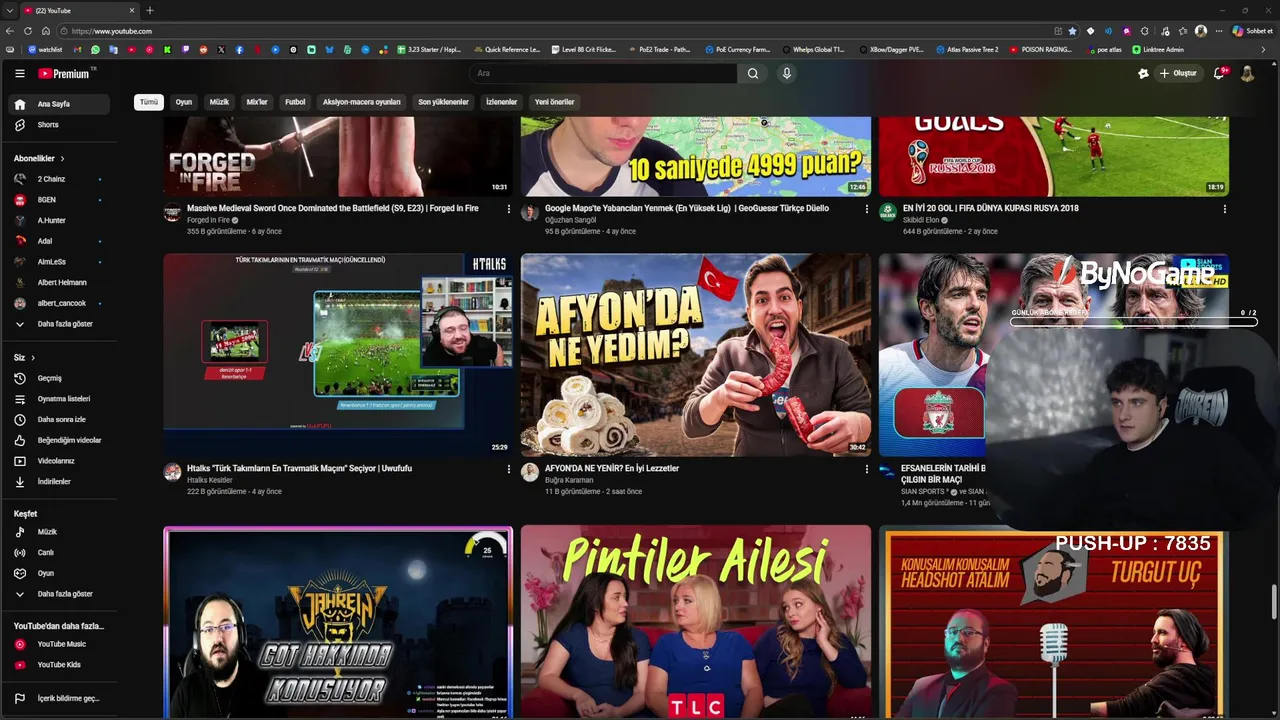Open the browser tab list dropdown arrow
The height and width of the screenshot is (720, 1280).
click(x=9, y=10)
